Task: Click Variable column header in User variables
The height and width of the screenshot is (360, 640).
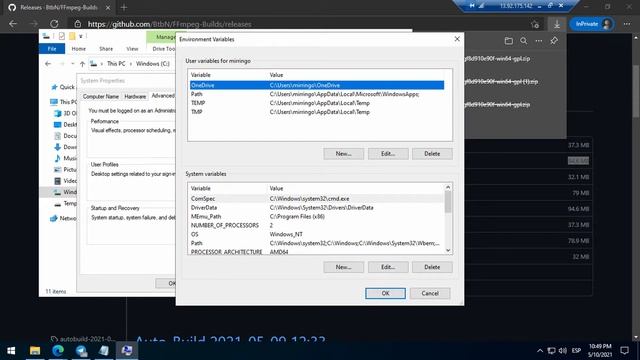Action: tap(227, 75)
